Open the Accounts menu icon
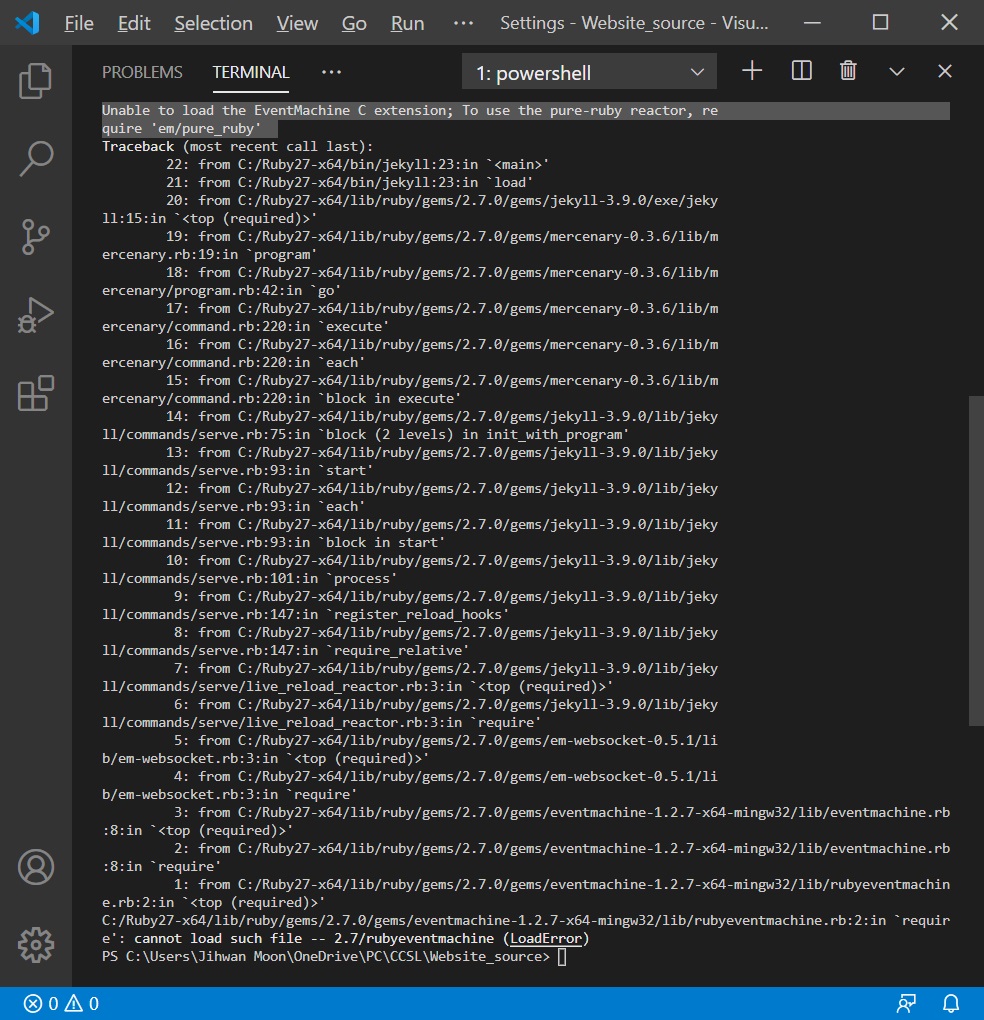Image resolution: width=984 pixels, height=1020 pixels. (36, 866)
